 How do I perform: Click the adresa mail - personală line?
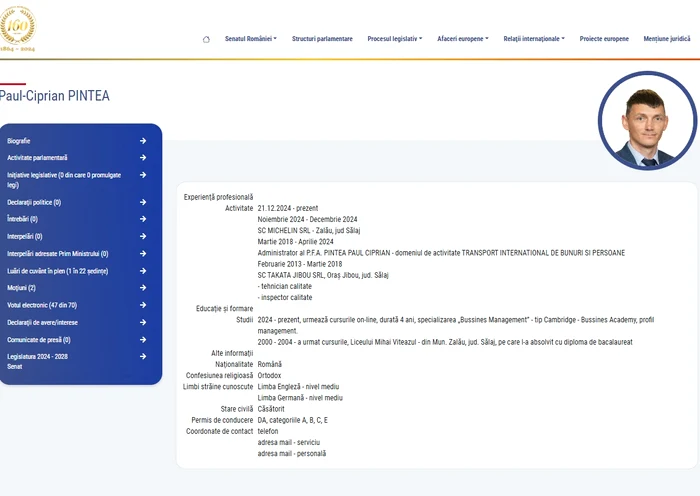292,454
